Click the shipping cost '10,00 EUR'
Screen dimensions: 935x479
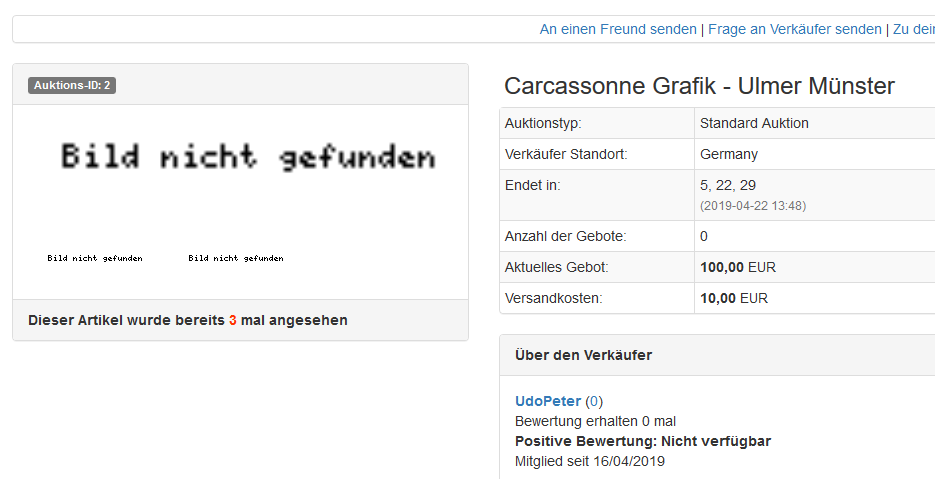coord(734,298)
